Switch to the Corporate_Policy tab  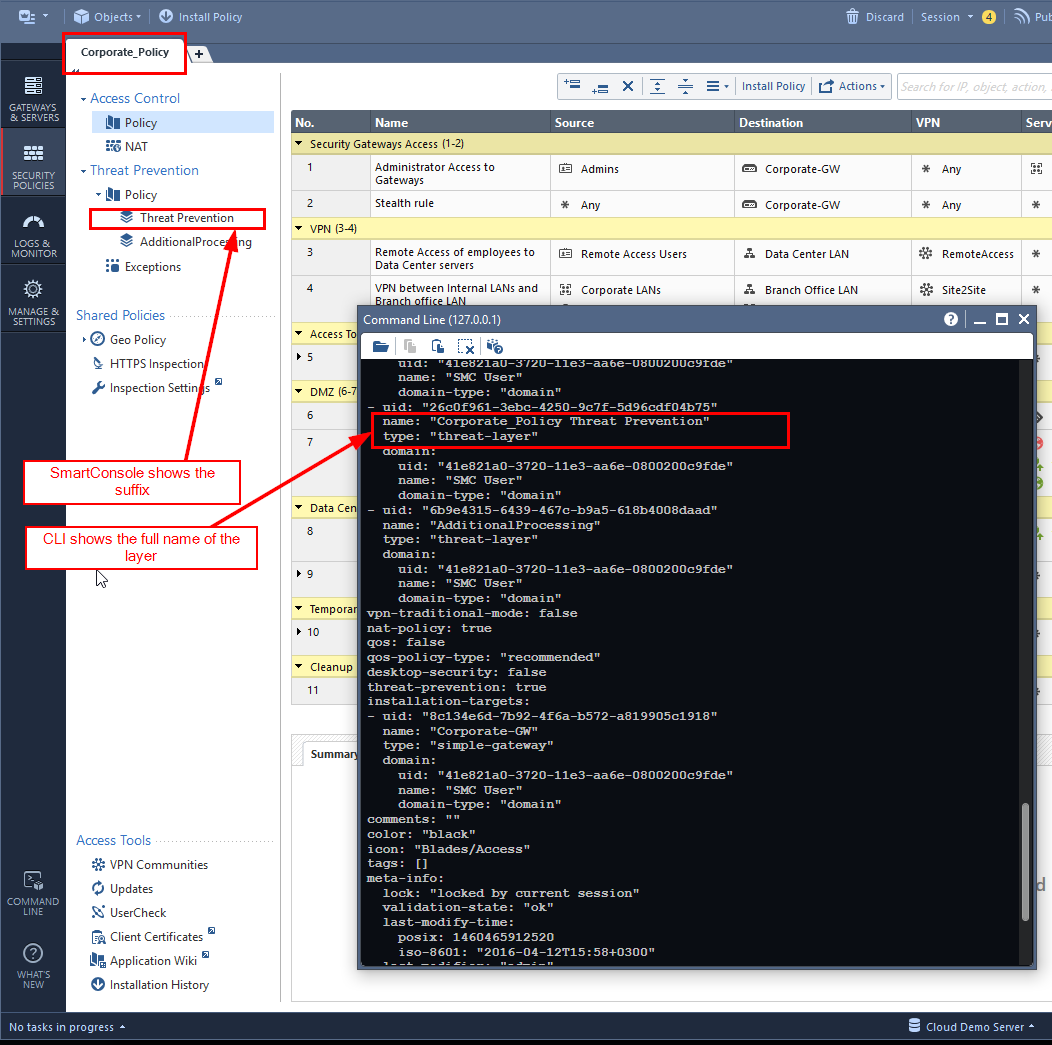[125, 52]
